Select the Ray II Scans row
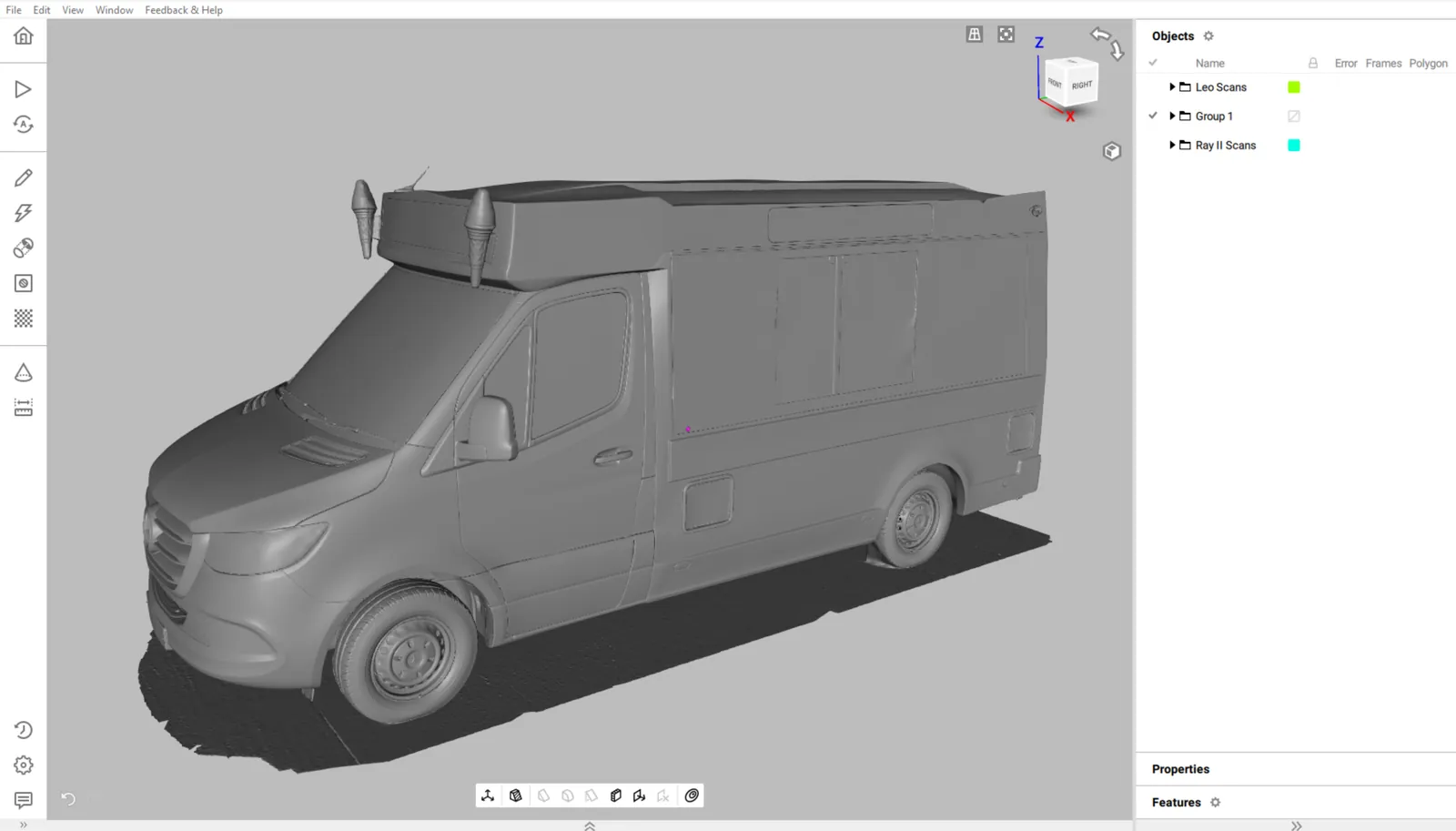The height and width of the screenshot is (831, 1456). (x=1296, y=146)
